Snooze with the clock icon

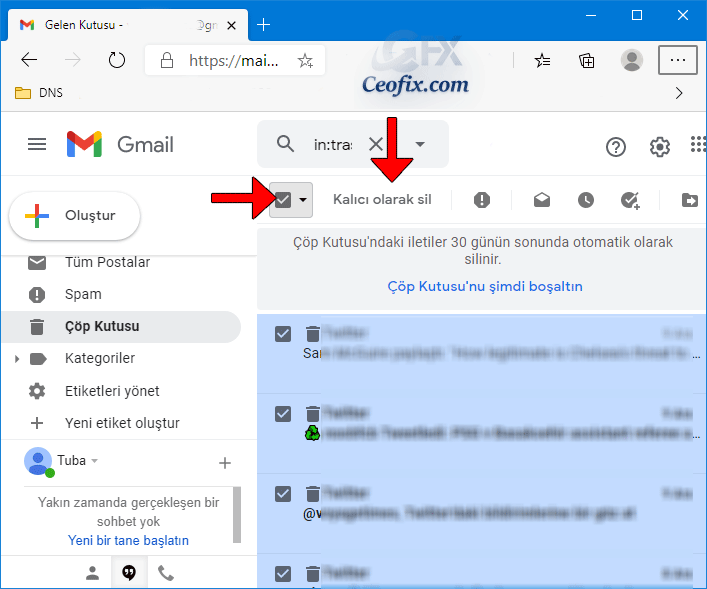pyautogui.click(x=586, y=200)
